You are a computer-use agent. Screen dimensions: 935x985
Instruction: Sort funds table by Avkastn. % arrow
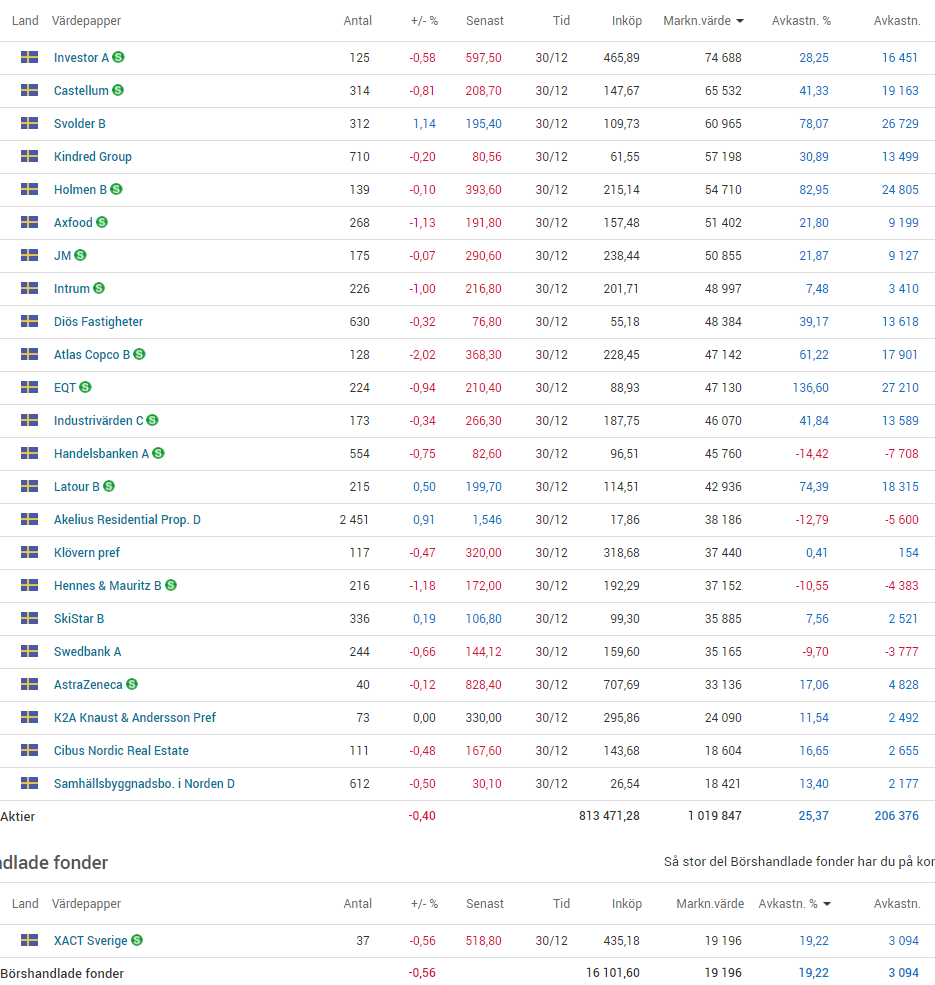[827, 904]
